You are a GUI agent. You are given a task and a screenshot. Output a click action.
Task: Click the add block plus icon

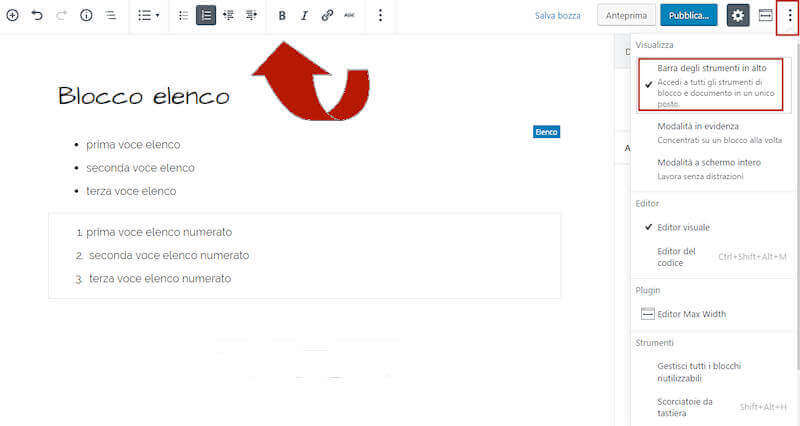pos(13,16)
